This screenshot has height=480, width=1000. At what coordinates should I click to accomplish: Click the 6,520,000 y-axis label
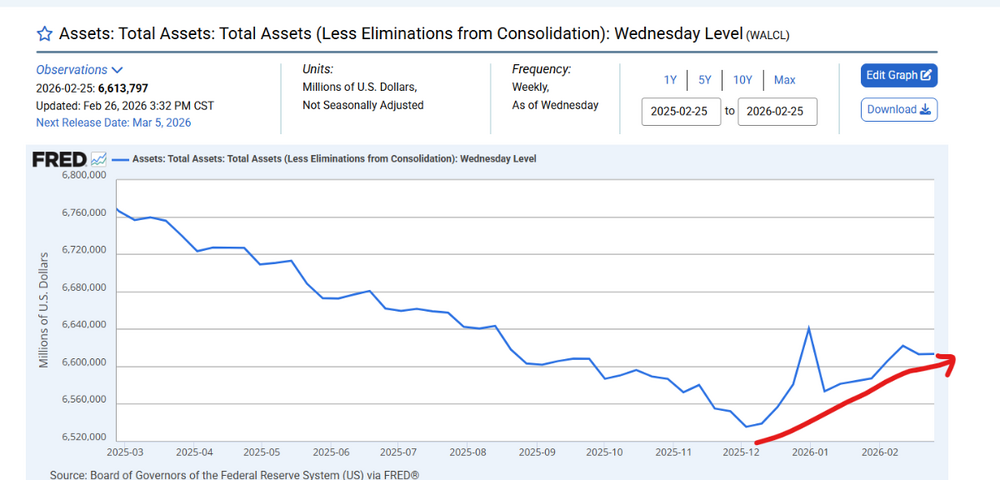[x=84, y=437]
